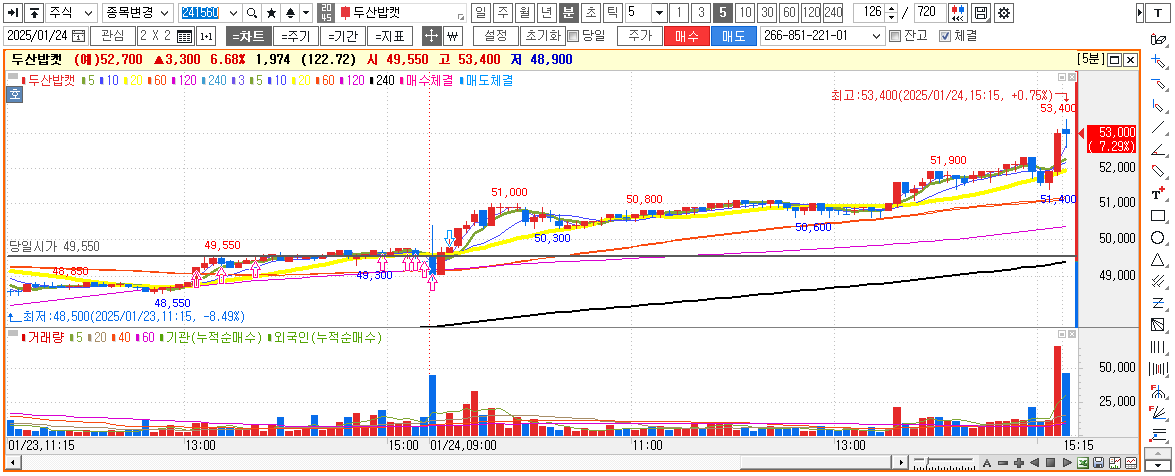Screen dimensions: 1175x476
Task: Open the account 266-851-221-01 dropdown
Action: [878, 36]
